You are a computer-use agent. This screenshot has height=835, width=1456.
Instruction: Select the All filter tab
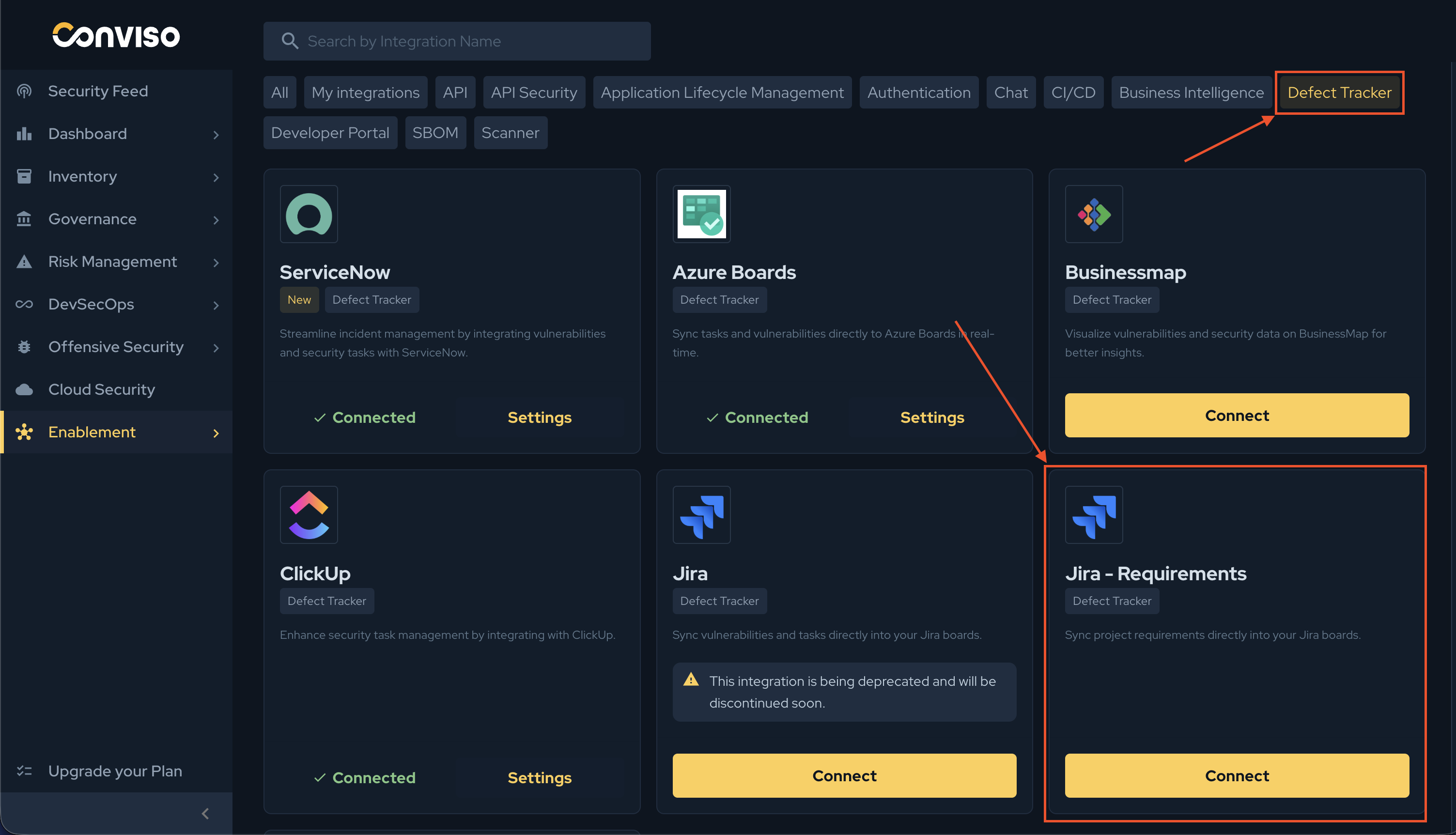click(280, 93)
